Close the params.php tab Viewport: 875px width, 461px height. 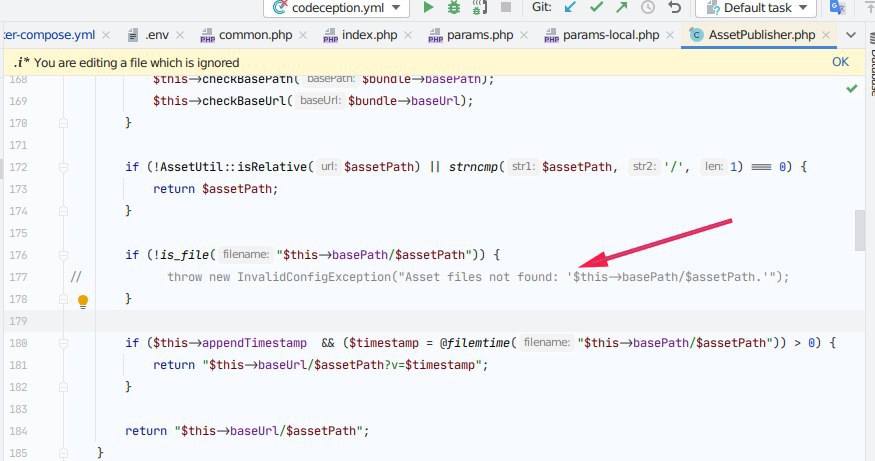[x=524, y=35]
